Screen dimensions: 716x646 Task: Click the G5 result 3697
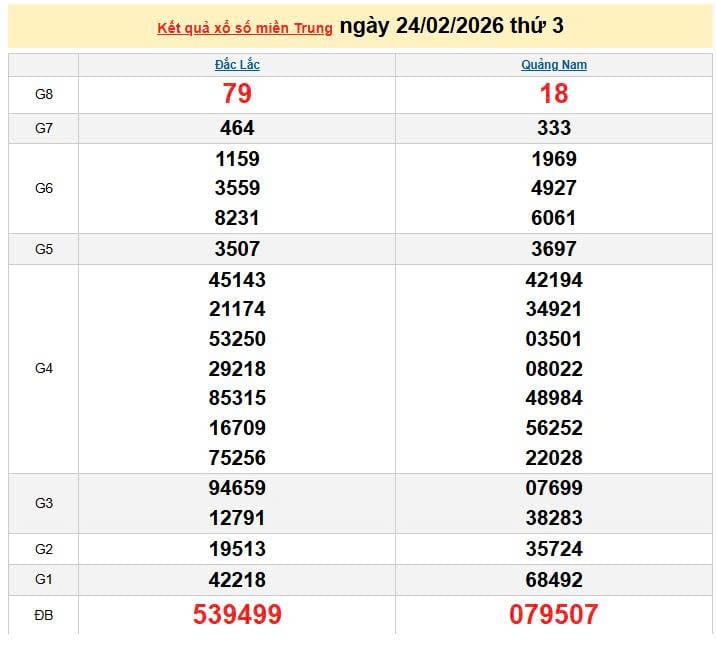553,249
